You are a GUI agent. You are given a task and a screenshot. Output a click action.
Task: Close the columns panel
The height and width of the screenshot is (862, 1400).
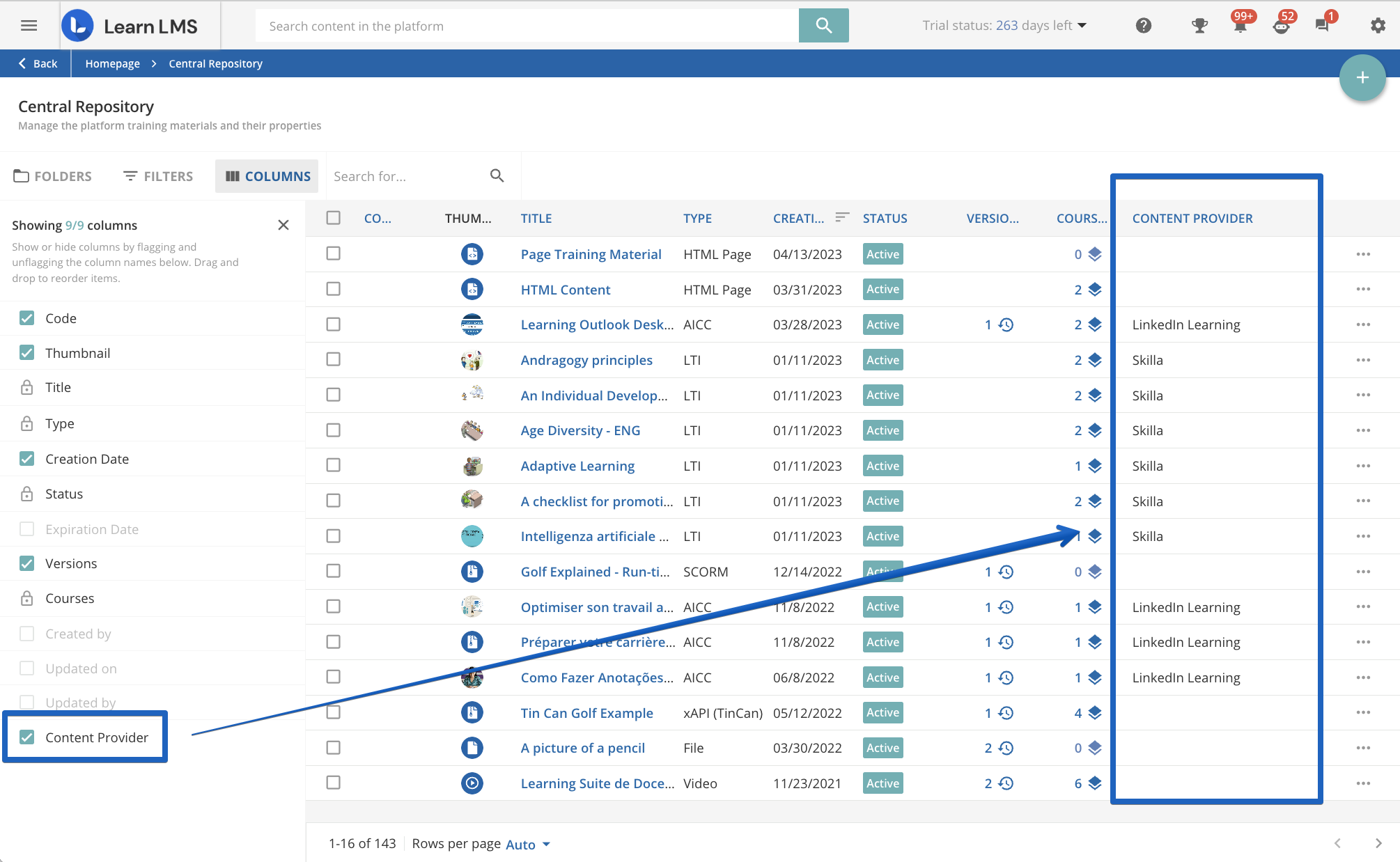[x=283, y=225]
